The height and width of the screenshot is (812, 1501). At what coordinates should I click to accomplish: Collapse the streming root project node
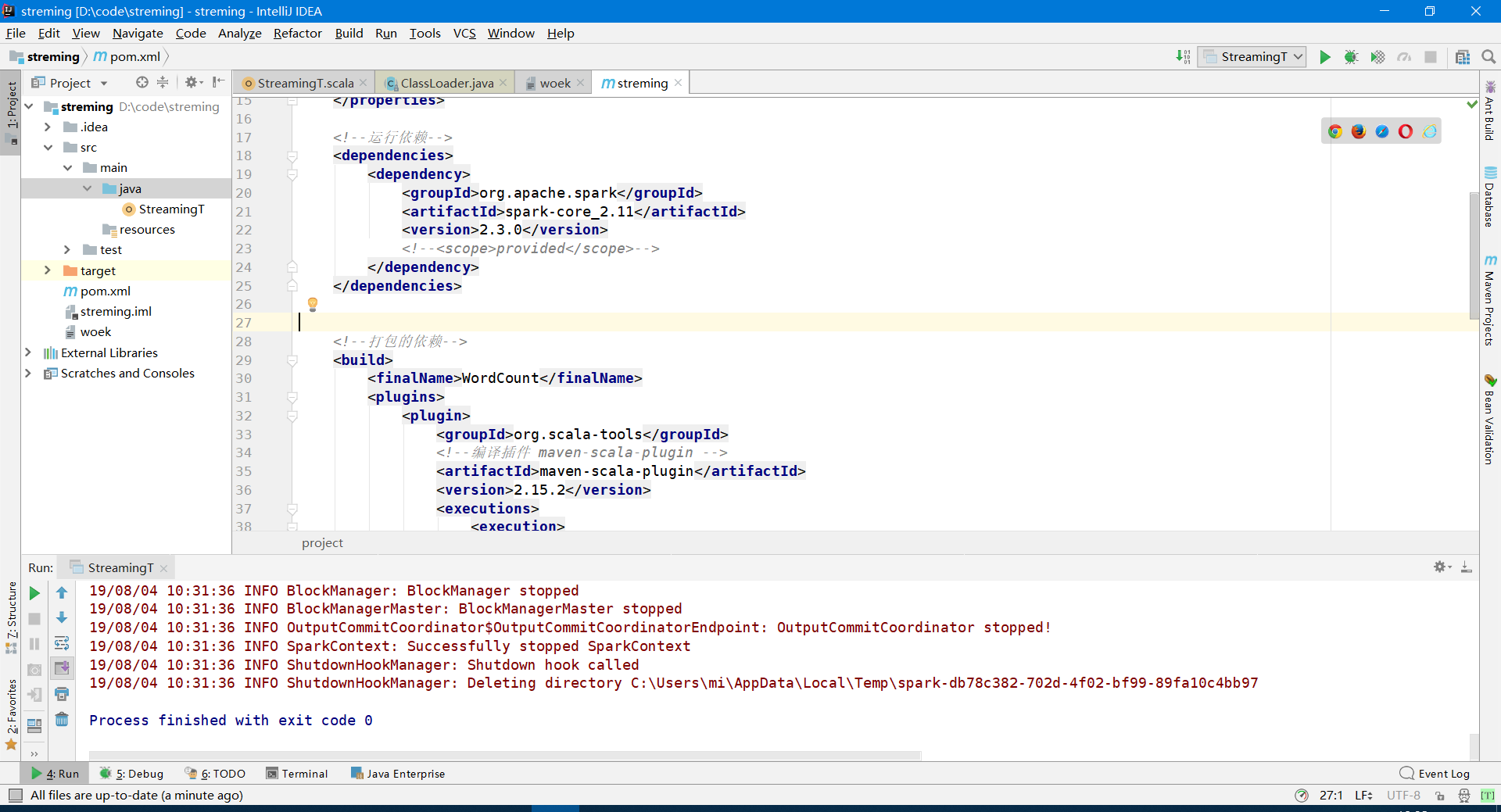[x=29, y=106]
